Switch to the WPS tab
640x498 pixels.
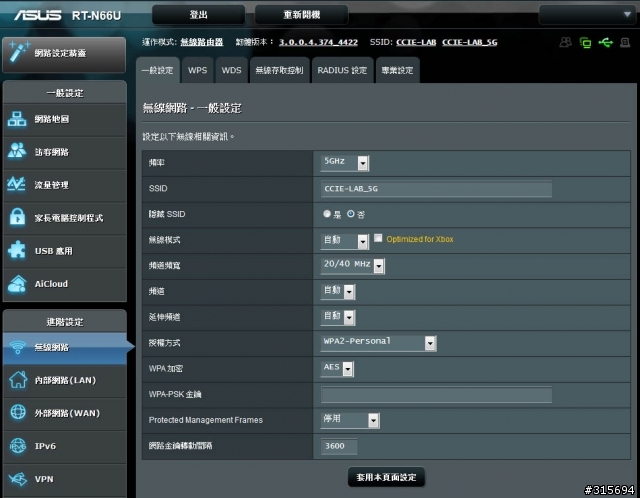pos(198,71)
